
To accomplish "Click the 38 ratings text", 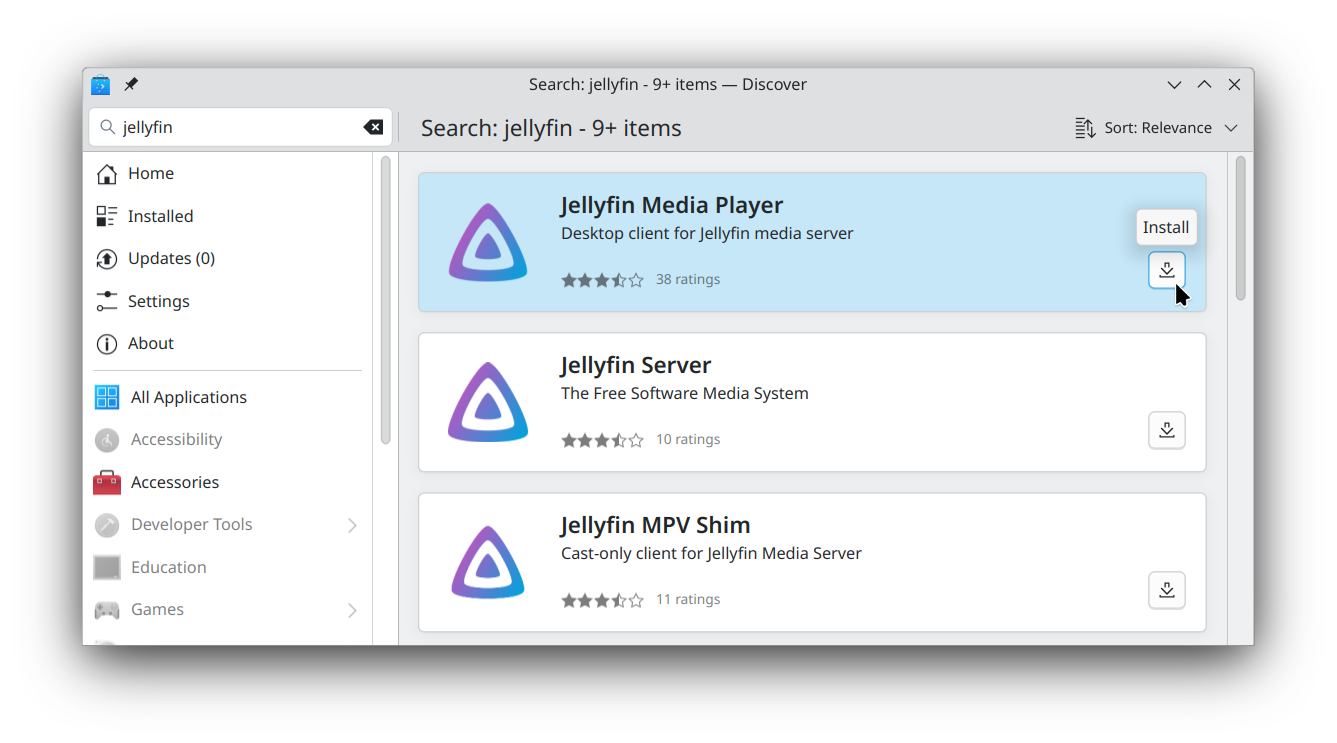I will pyautogui.click(x=688, y=279).
